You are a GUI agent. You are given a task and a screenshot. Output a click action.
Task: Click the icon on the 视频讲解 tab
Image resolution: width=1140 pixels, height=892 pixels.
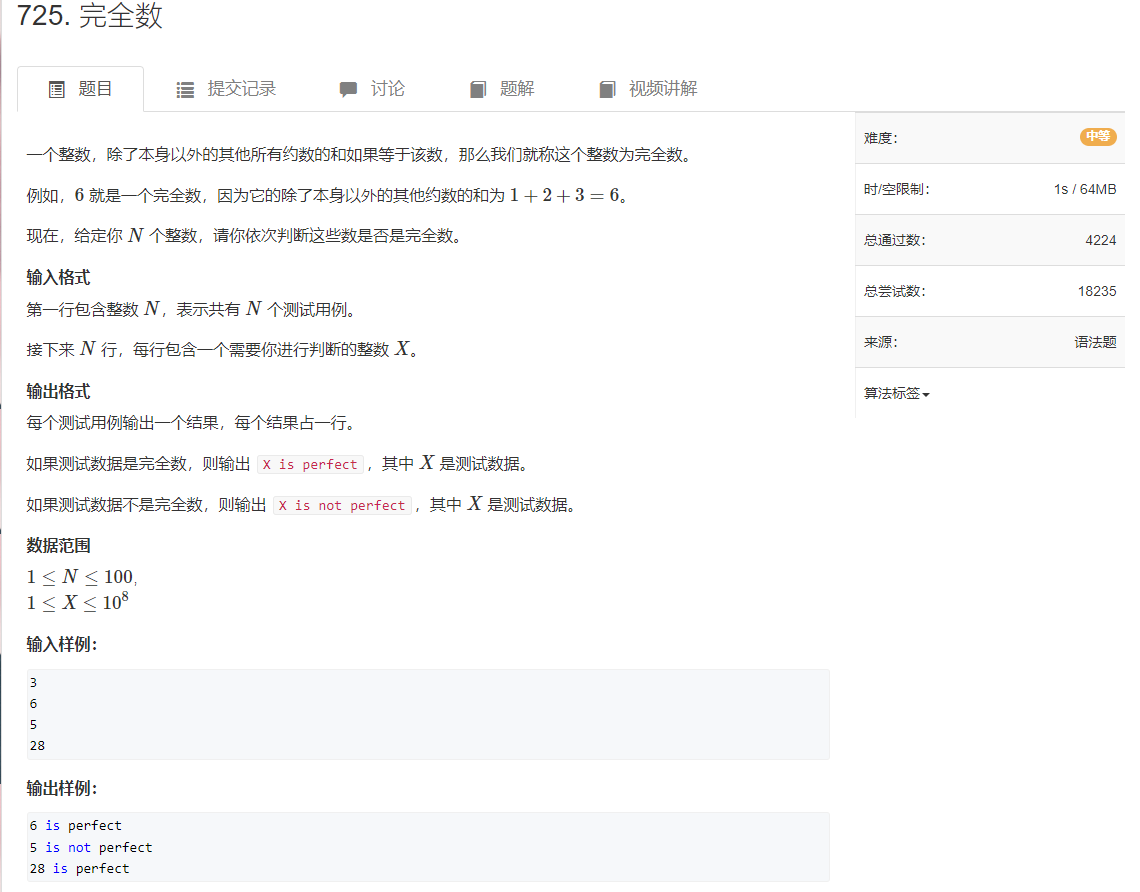pos(607,88)
